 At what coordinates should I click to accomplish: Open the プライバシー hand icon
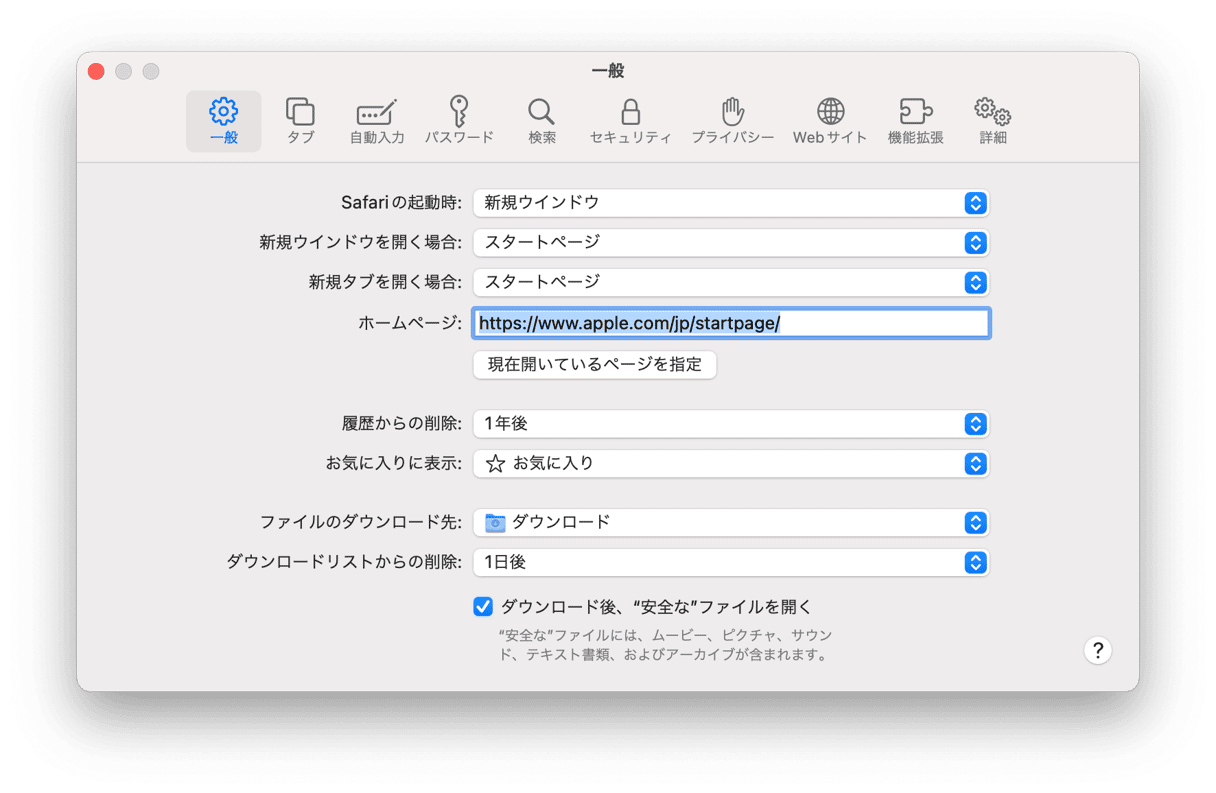[733, 121]
